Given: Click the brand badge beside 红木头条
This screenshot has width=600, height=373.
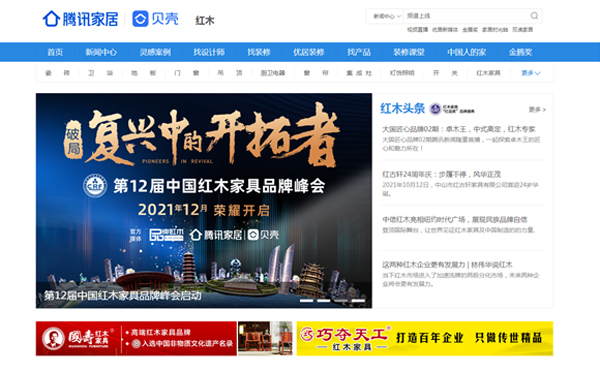Looking at the screenshot, I should (452, 109).
